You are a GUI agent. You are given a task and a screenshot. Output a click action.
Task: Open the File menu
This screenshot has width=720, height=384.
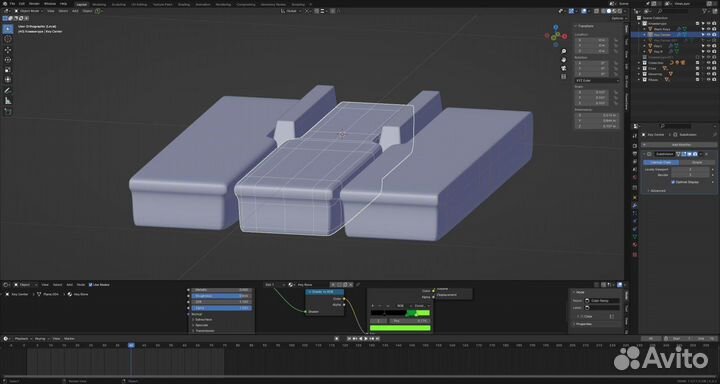pos(12,4)
